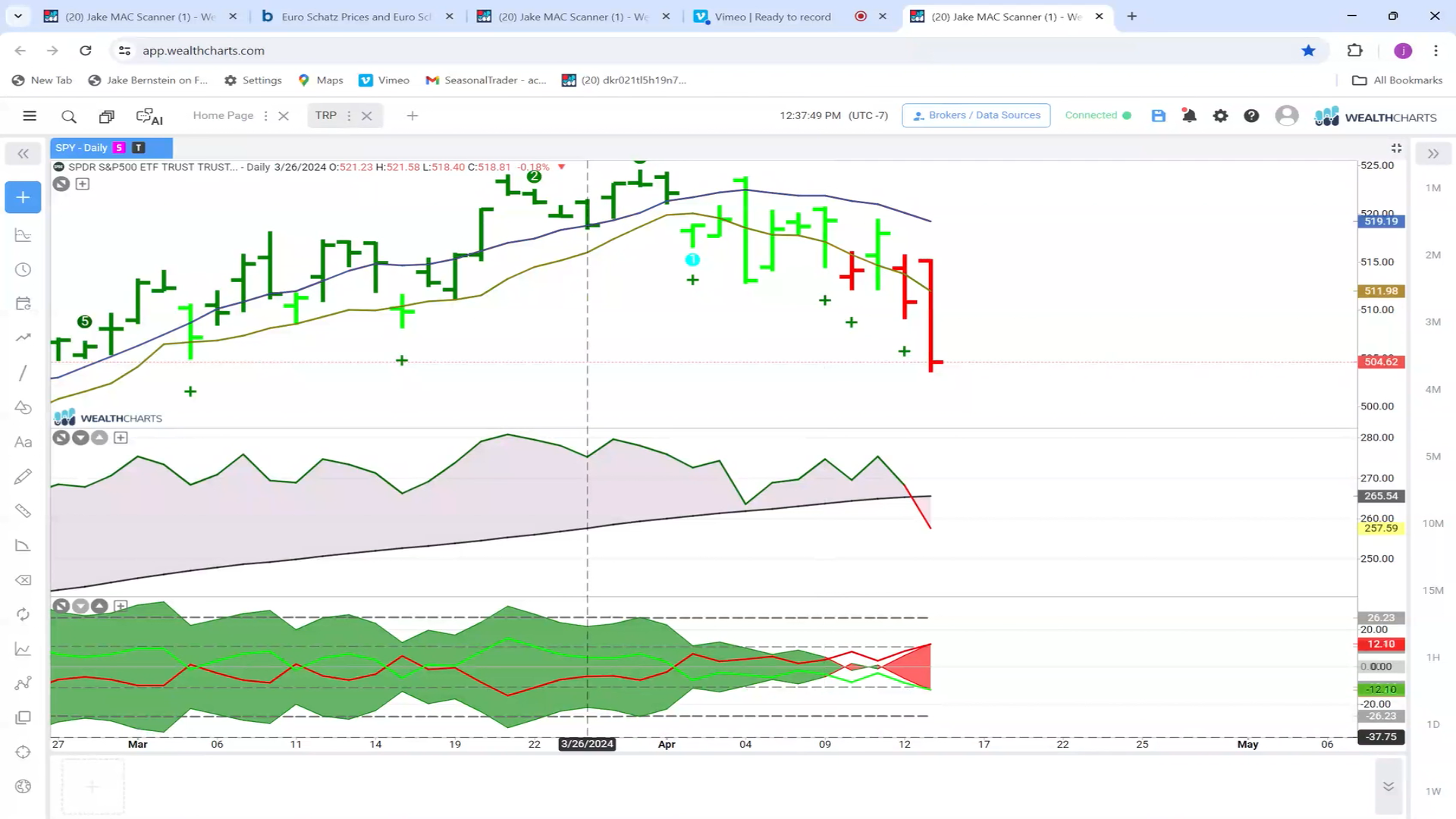
Task: Hide the bottom indicator pane visibility toggle
Action: coord(61,606)
